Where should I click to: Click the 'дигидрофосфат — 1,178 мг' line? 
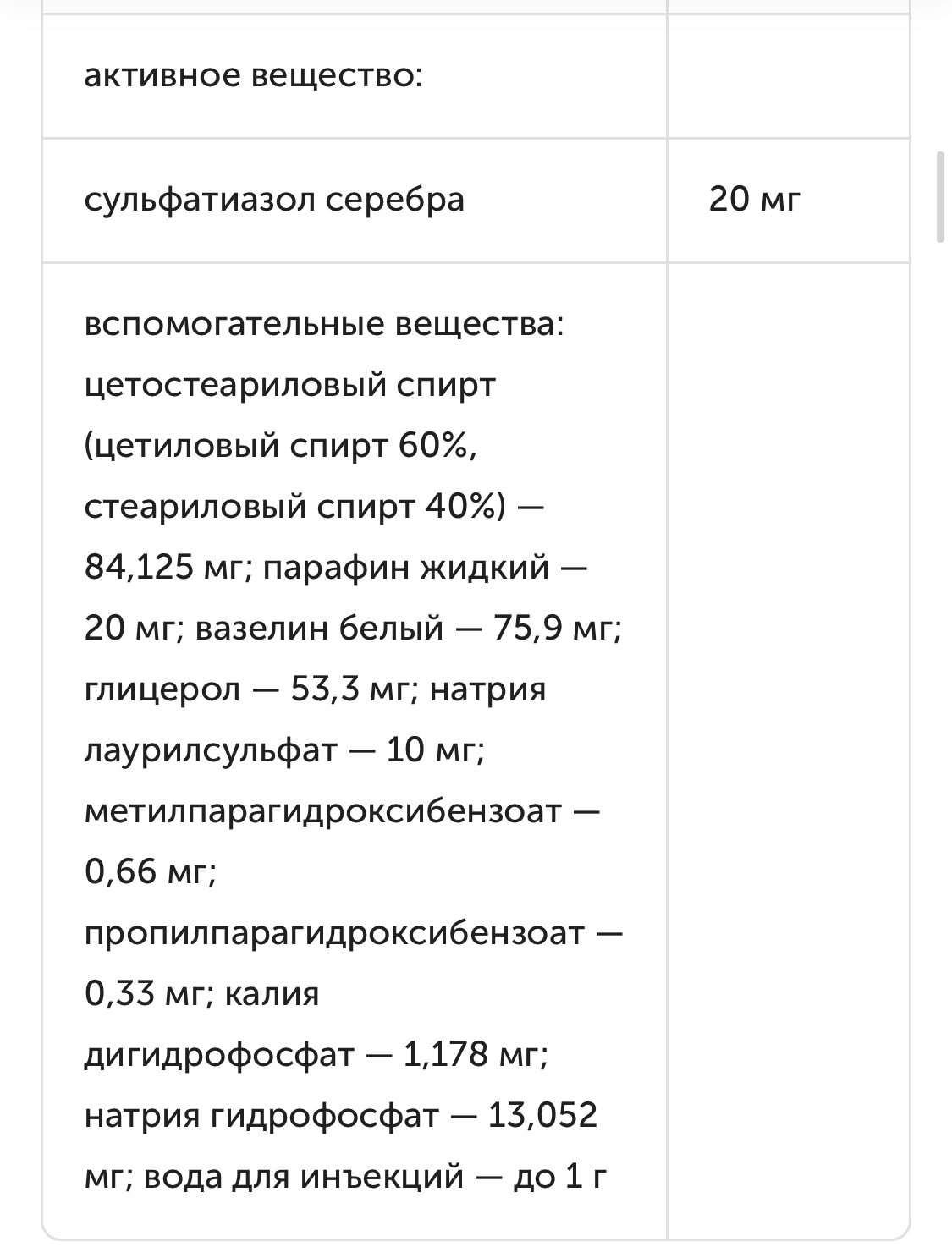coord(316,1055)
